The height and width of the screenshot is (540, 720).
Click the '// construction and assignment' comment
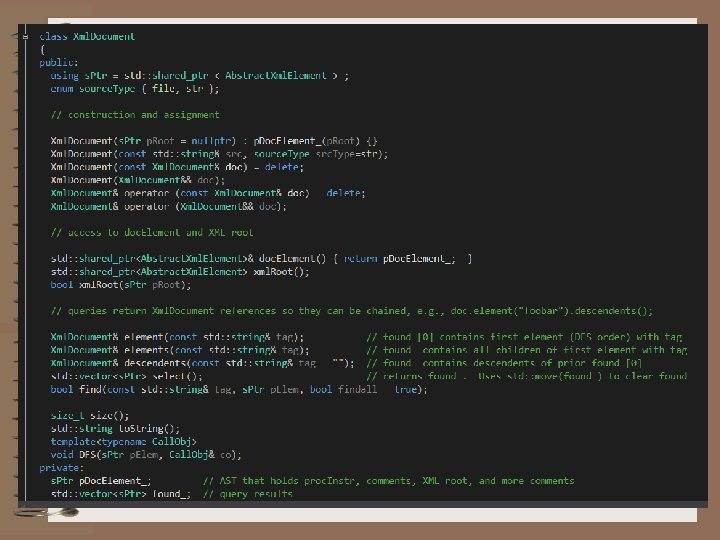135,115
